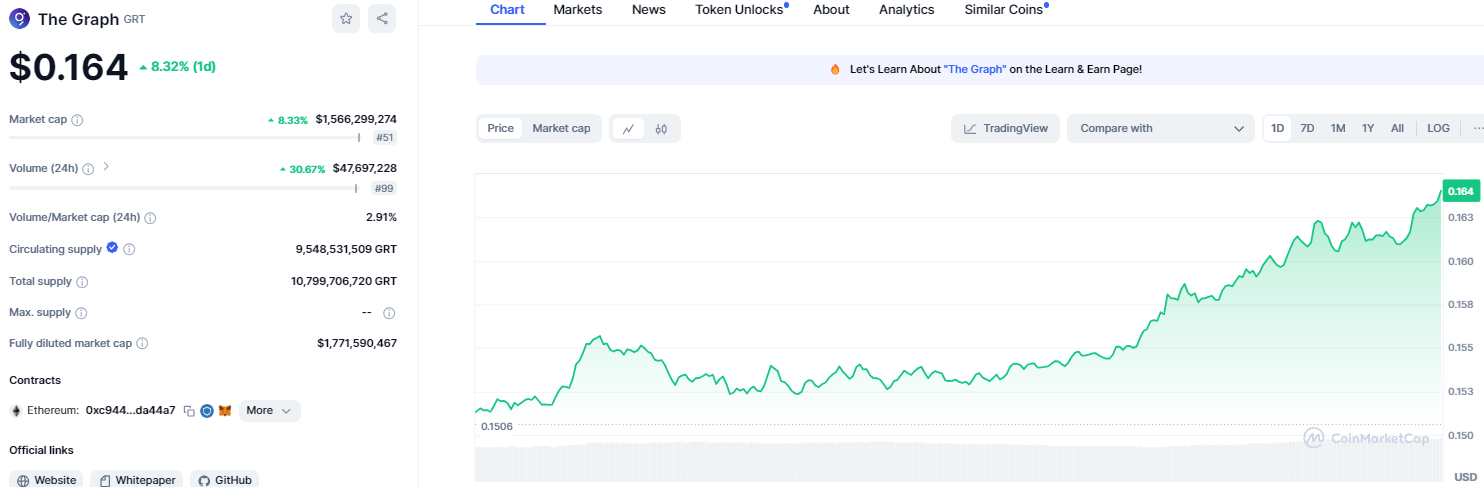Open the TradingView chart button

(1005, 128)
